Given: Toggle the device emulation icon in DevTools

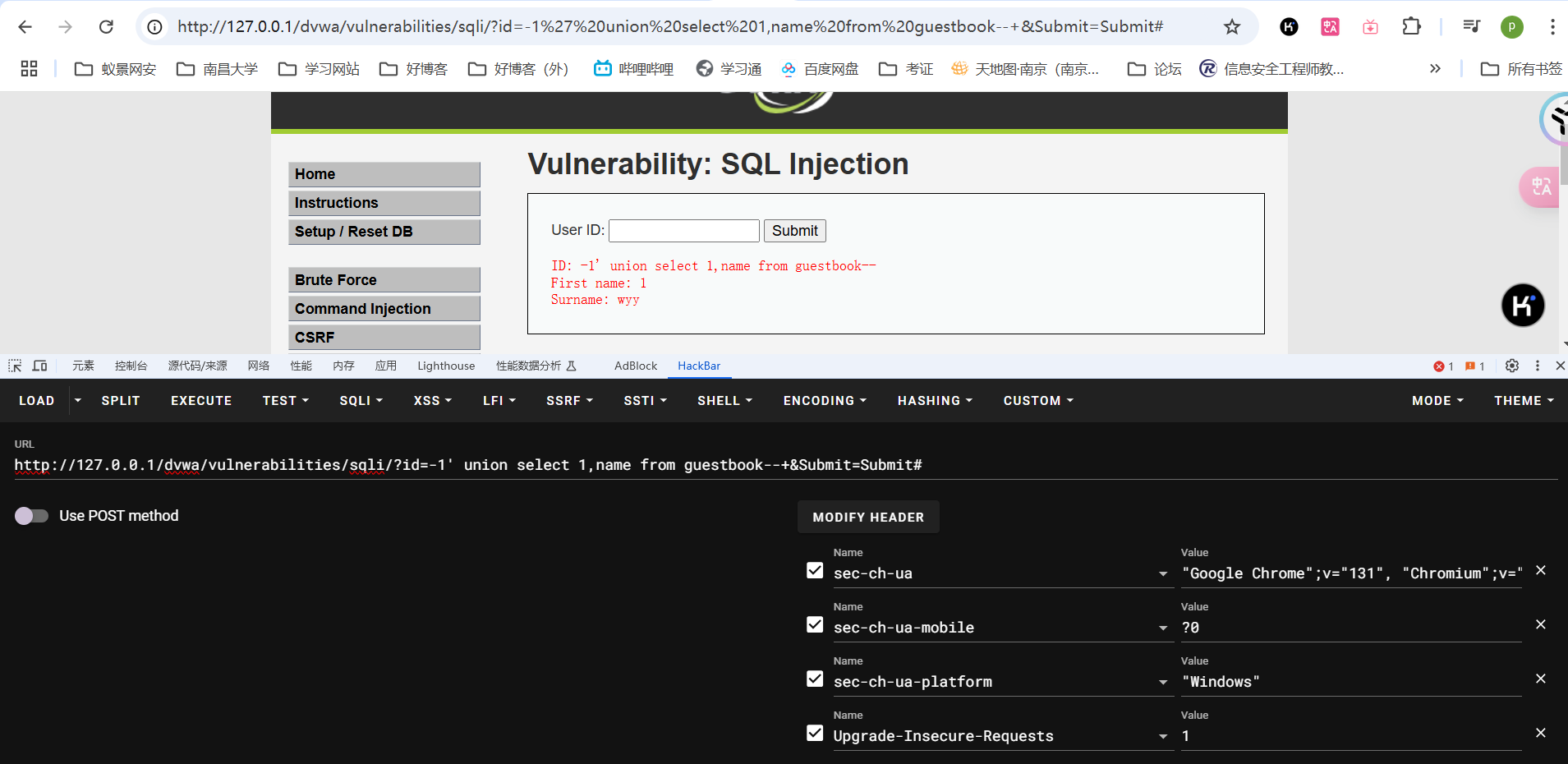Looking at the screenshot, I should [x=39, y=366].
